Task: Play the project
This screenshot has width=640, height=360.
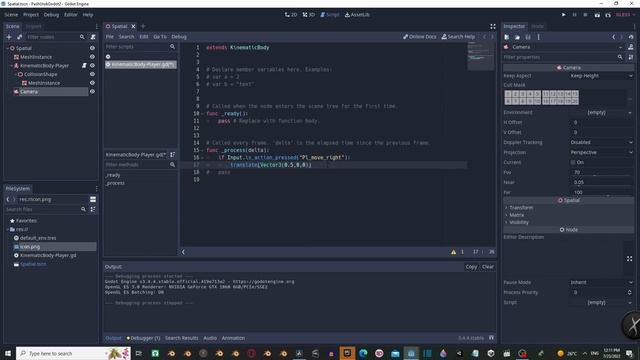Action: tap(564, 15)
